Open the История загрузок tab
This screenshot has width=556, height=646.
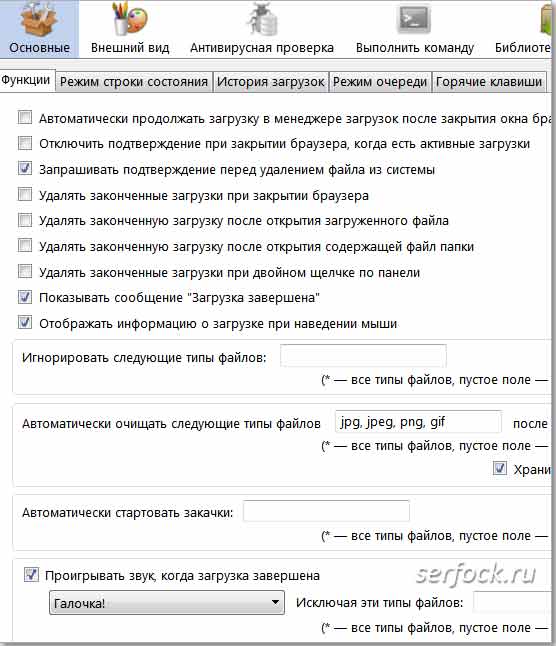click(271, 82)
